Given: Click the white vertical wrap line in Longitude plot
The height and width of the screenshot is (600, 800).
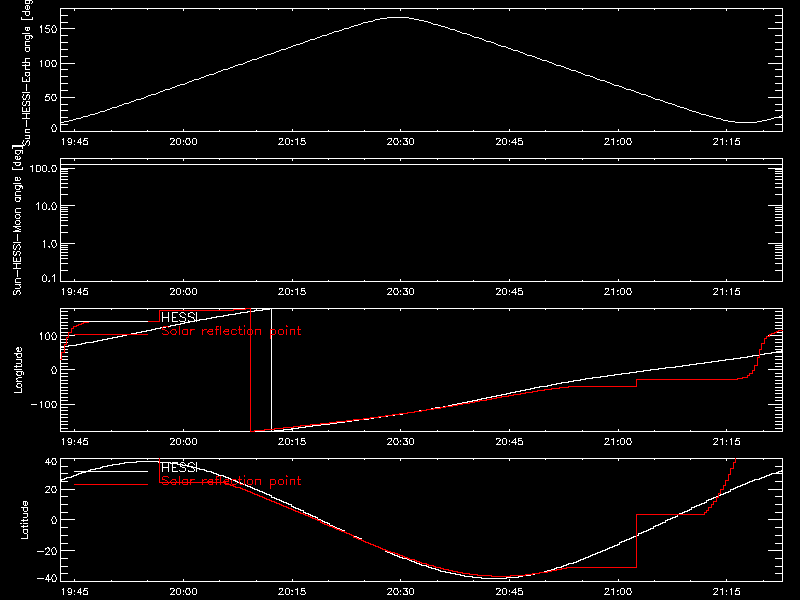Looking at the screenshot, I should (x=271, y=369).
